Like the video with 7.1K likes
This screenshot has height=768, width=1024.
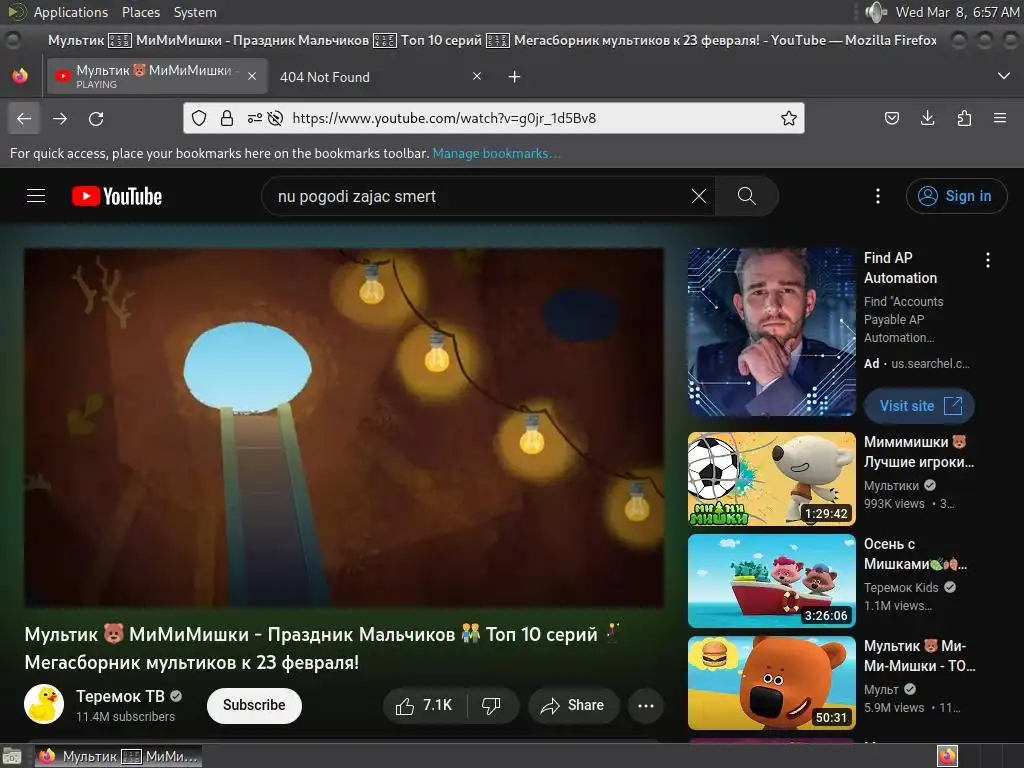[424, 705]
